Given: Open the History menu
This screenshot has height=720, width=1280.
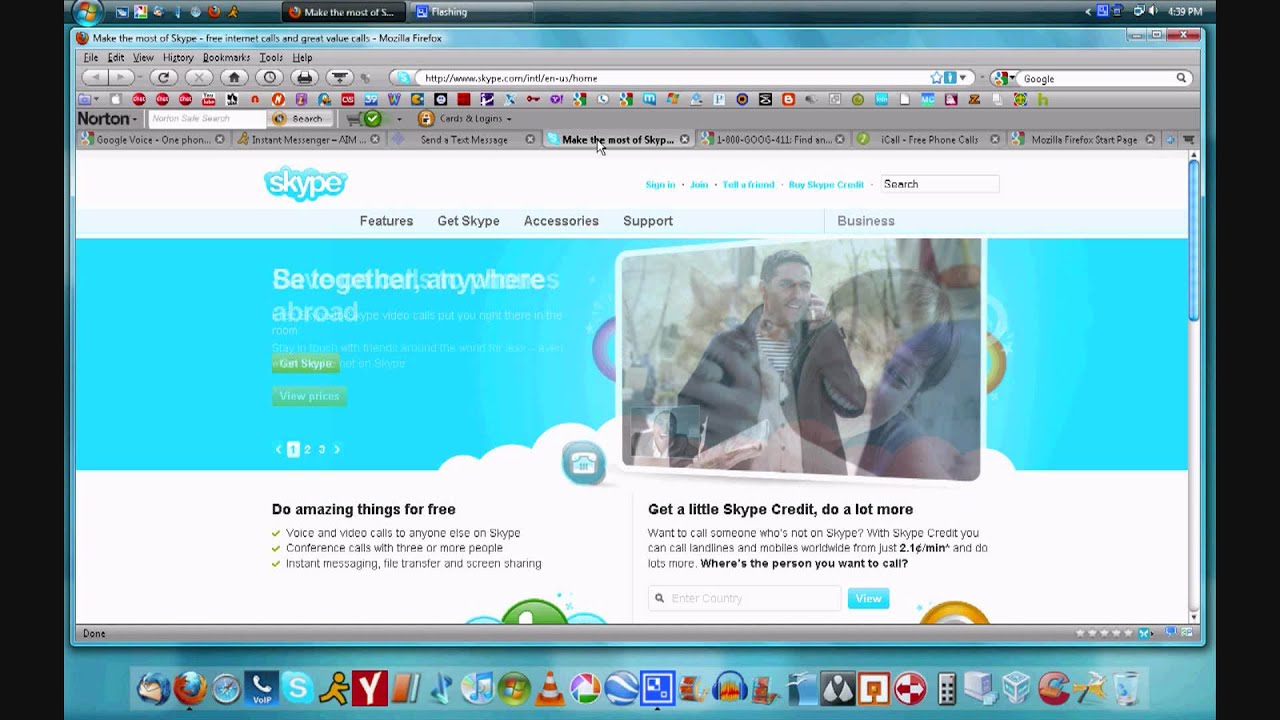Looking at the screenshot, I should pyautogui.click(x=178, y=58).
